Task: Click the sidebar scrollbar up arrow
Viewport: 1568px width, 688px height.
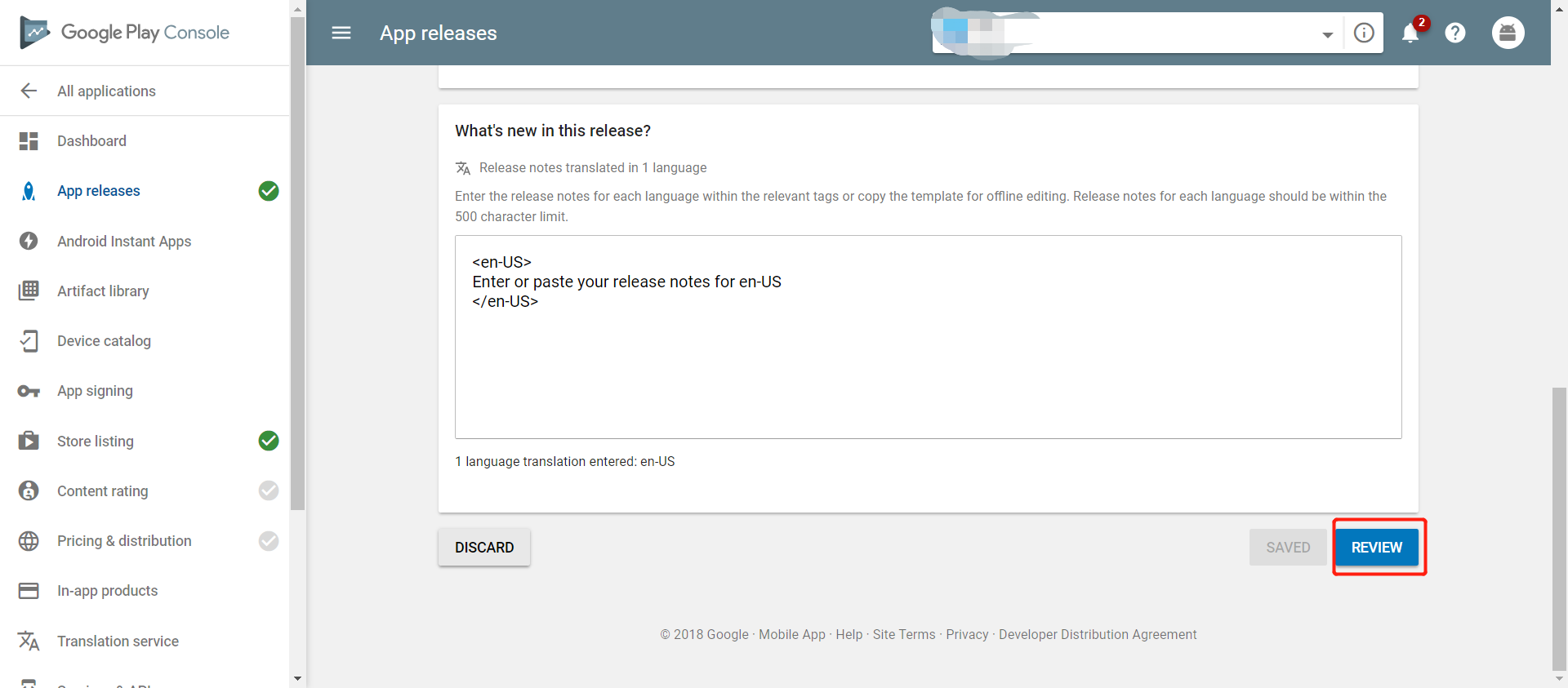Action: coord(297,9)
